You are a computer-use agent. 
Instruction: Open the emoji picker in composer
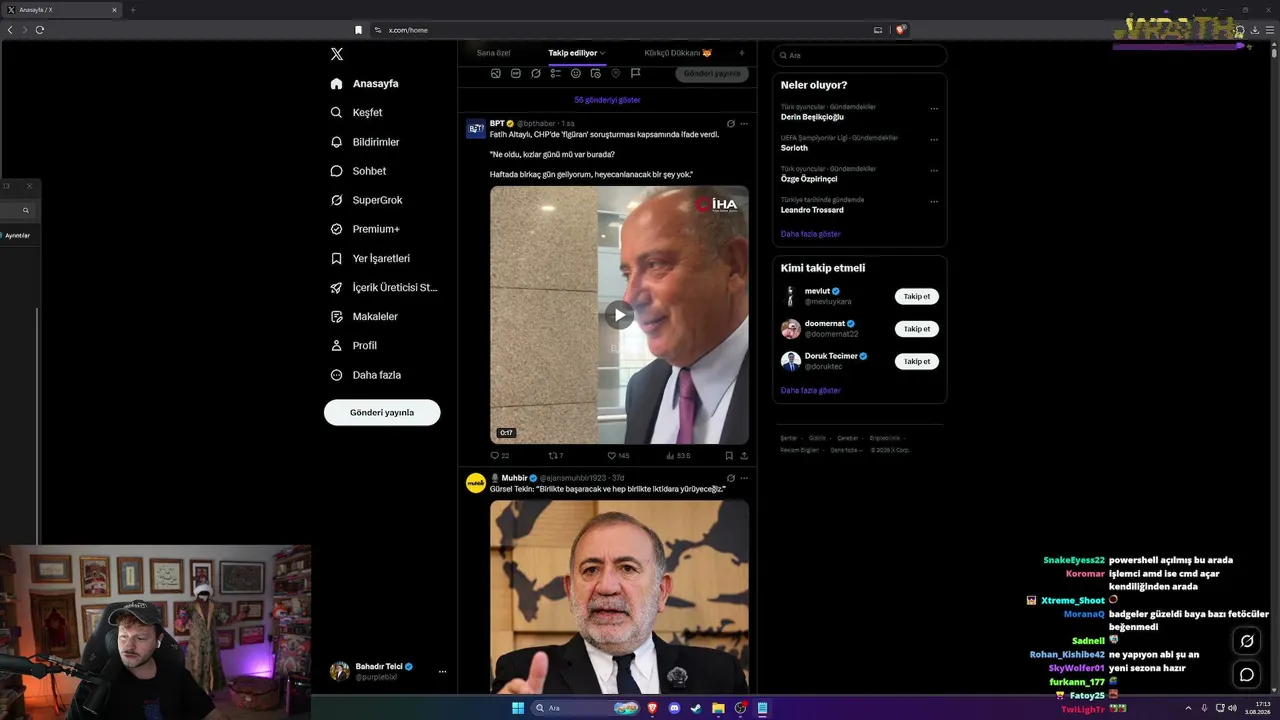point(576,73)
